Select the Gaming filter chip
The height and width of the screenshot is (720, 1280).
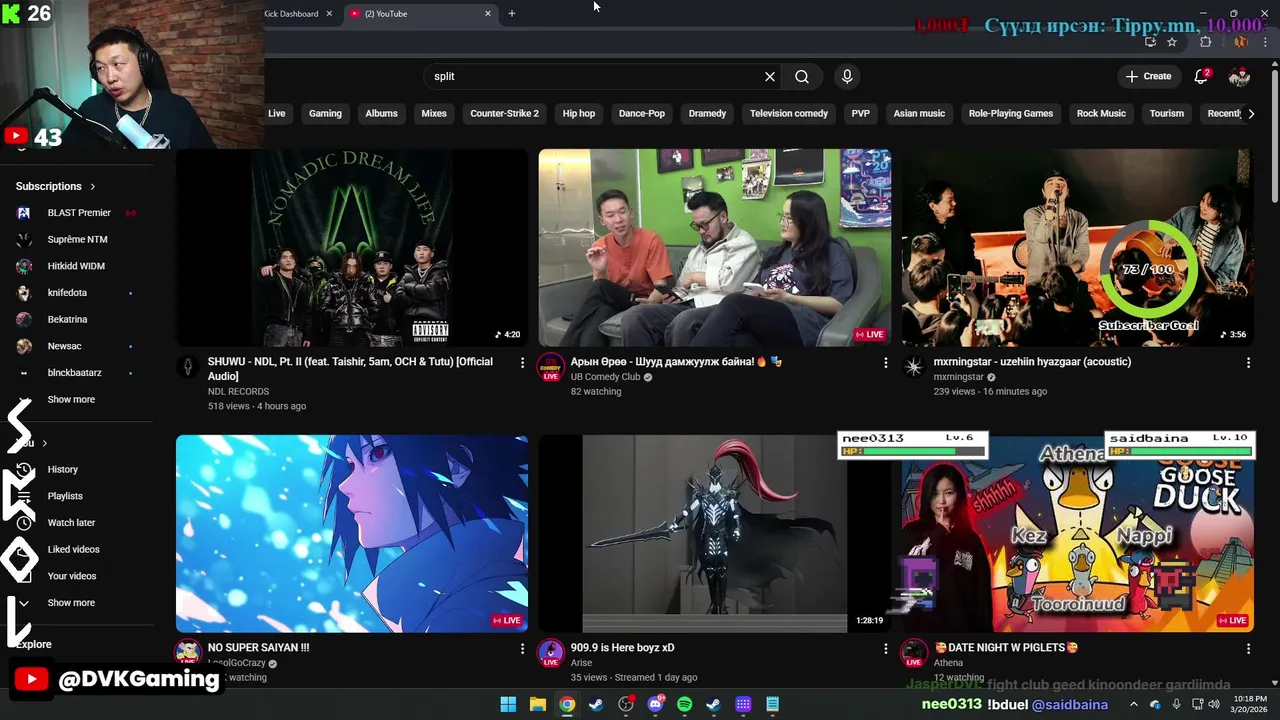(325, 113)
